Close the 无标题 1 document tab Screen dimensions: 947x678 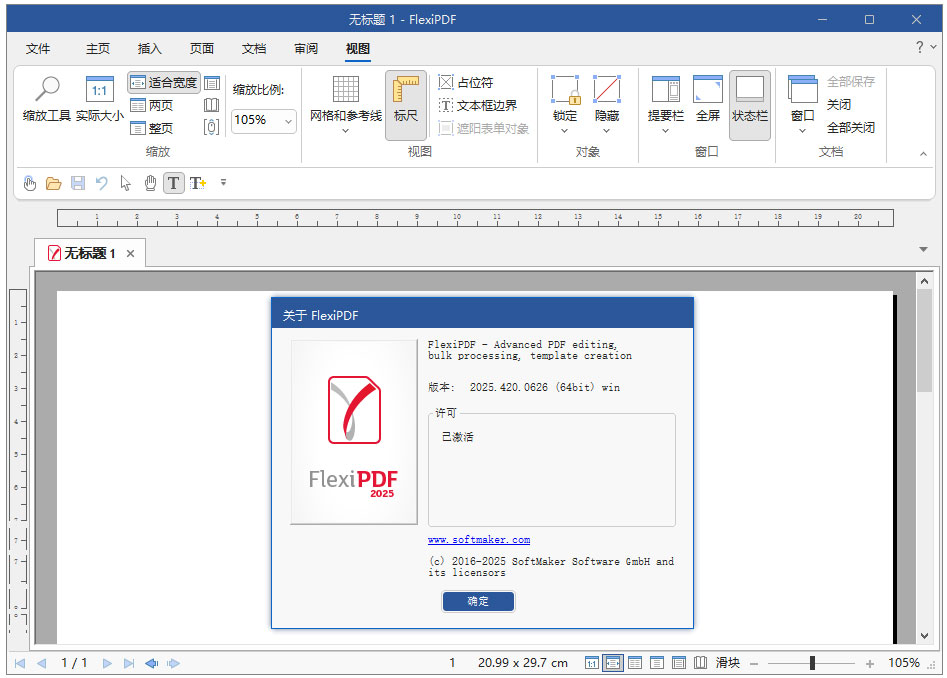130,254
